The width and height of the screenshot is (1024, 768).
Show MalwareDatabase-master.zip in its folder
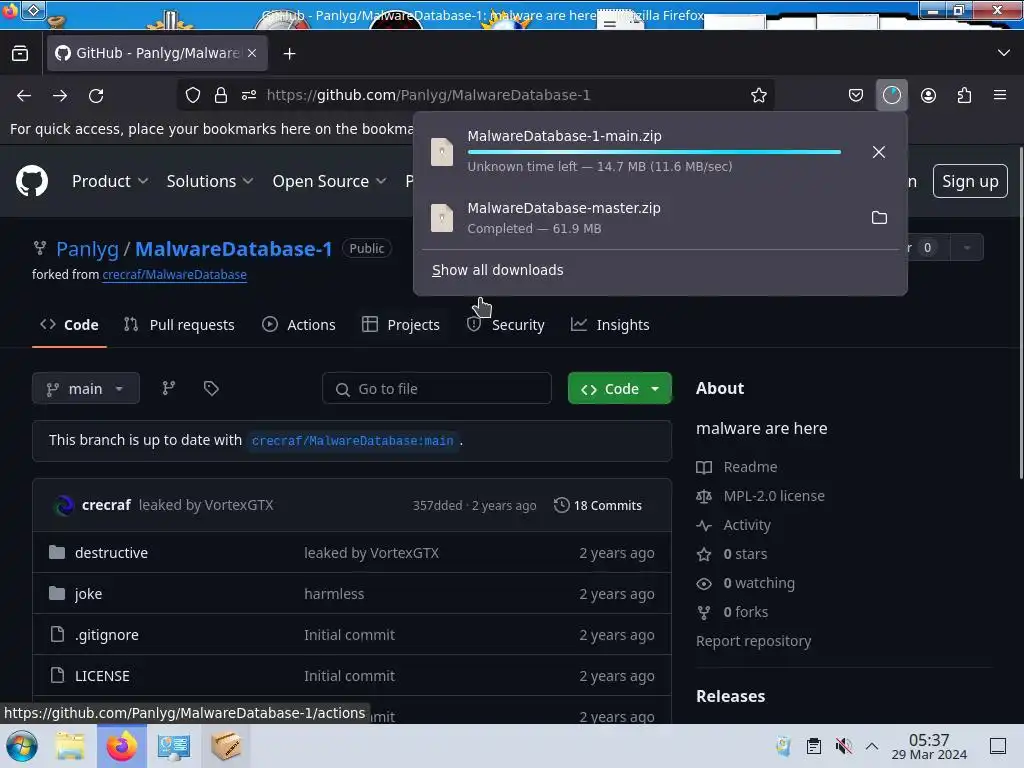(x=879, y=217)
